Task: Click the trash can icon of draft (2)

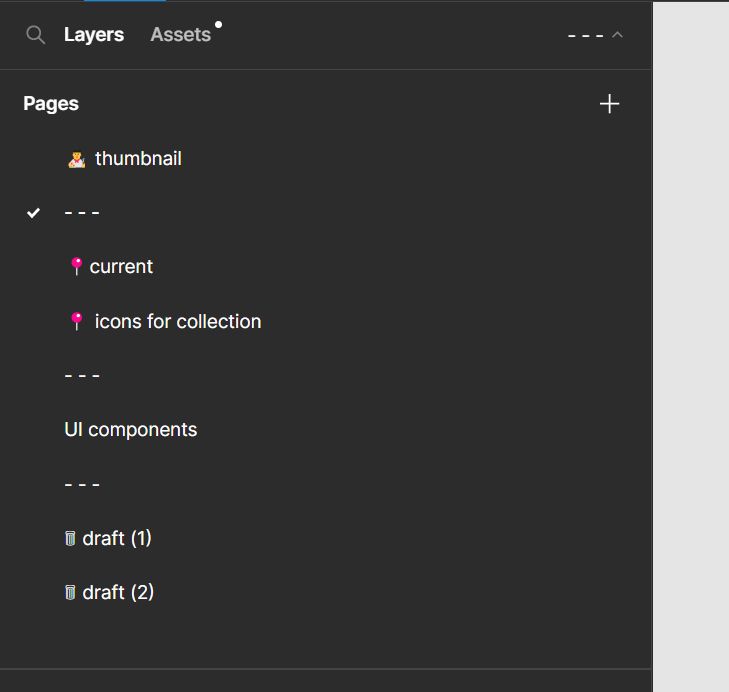Action: click(70, 592)
